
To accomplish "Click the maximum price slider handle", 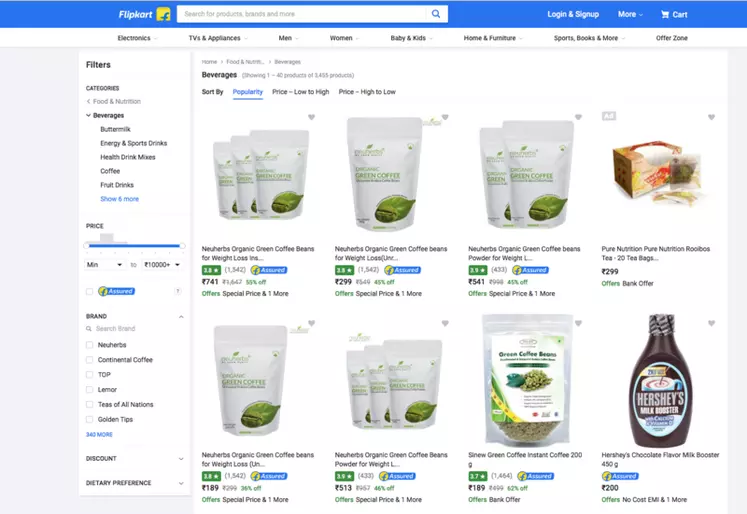I will pos(182,246).
